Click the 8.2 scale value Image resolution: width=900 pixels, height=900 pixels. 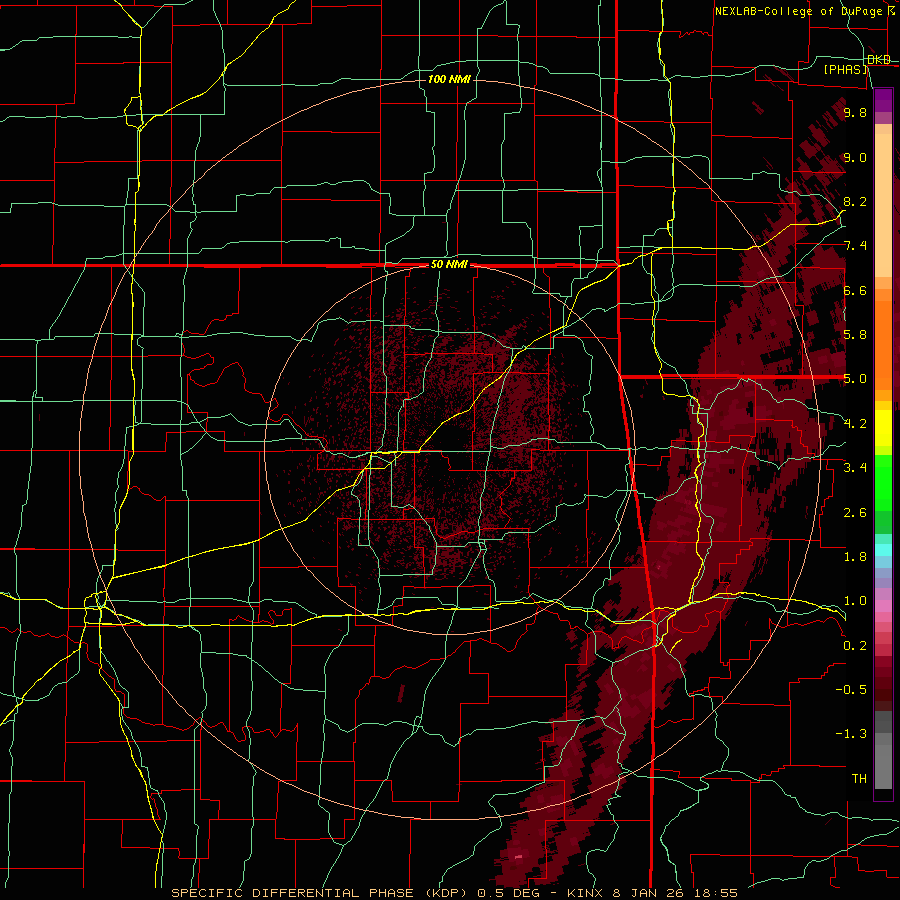855,202
